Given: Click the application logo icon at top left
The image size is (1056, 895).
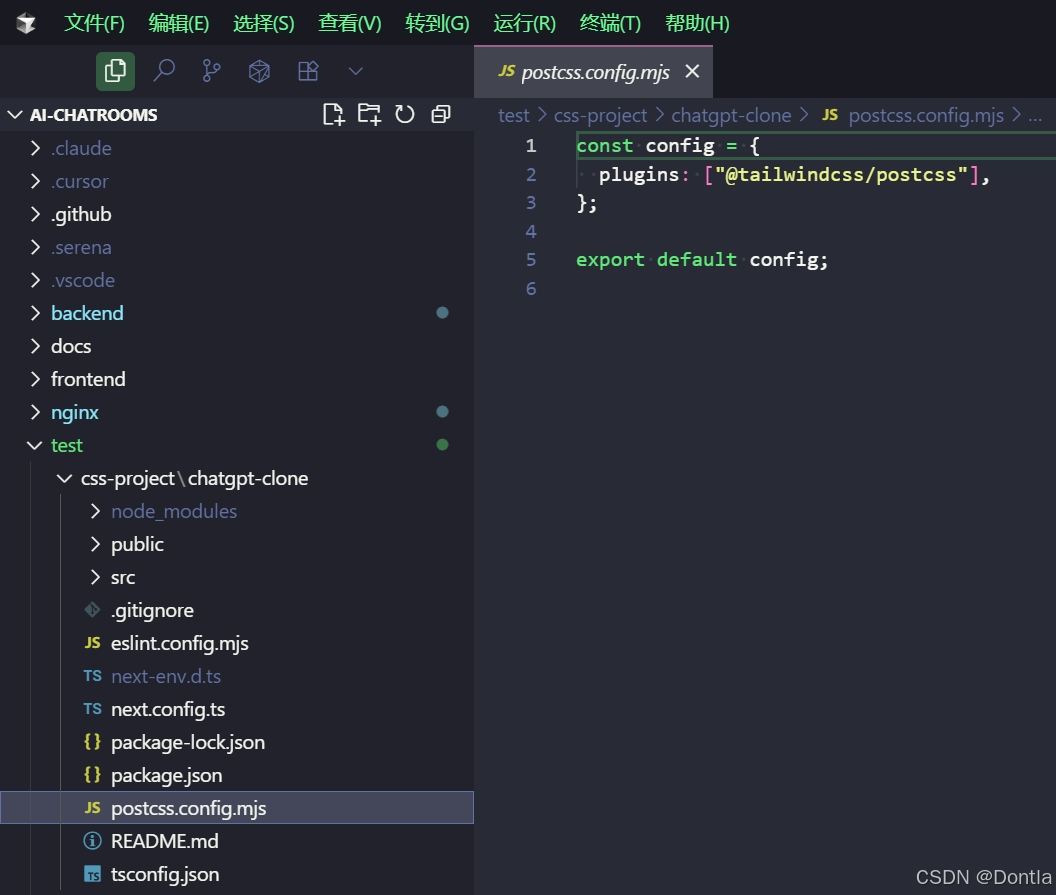Looking at the screenshot, I should point(26,24).
